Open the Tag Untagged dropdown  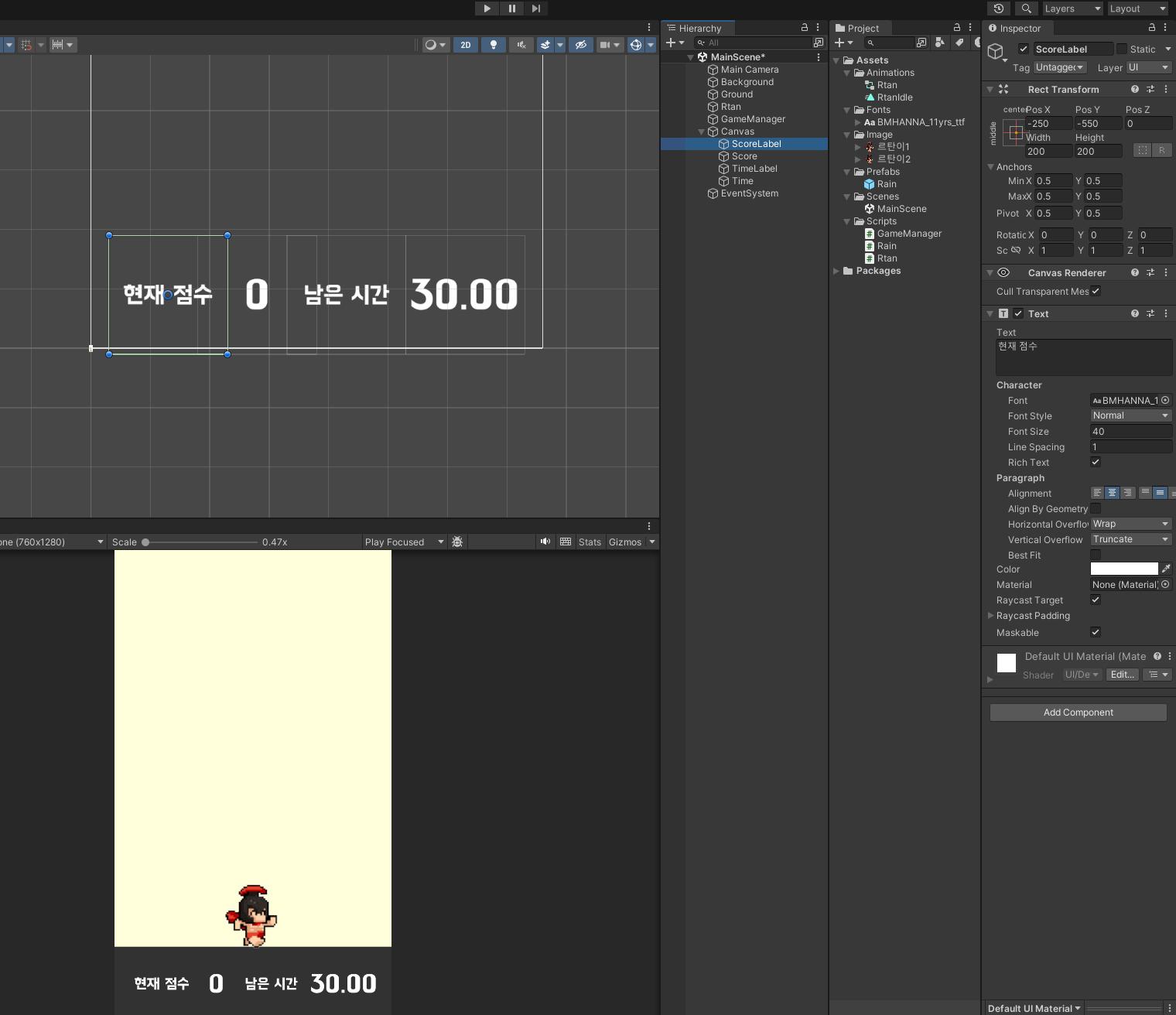[1060, 67]
